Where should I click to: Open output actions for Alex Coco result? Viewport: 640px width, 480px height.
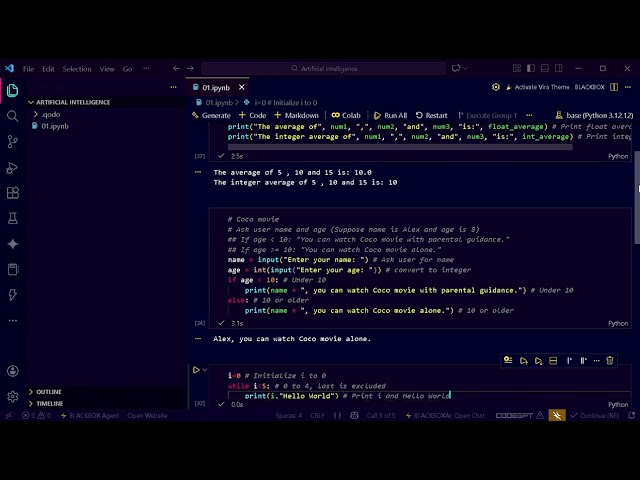pos(198,339)
